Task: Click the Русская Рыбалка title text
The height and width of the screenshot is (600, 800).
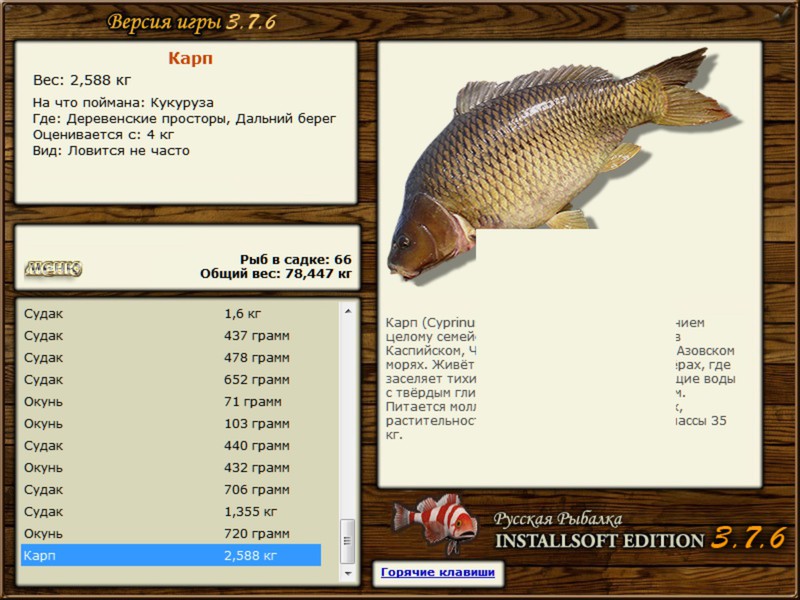Action: (x=558, y=519)
